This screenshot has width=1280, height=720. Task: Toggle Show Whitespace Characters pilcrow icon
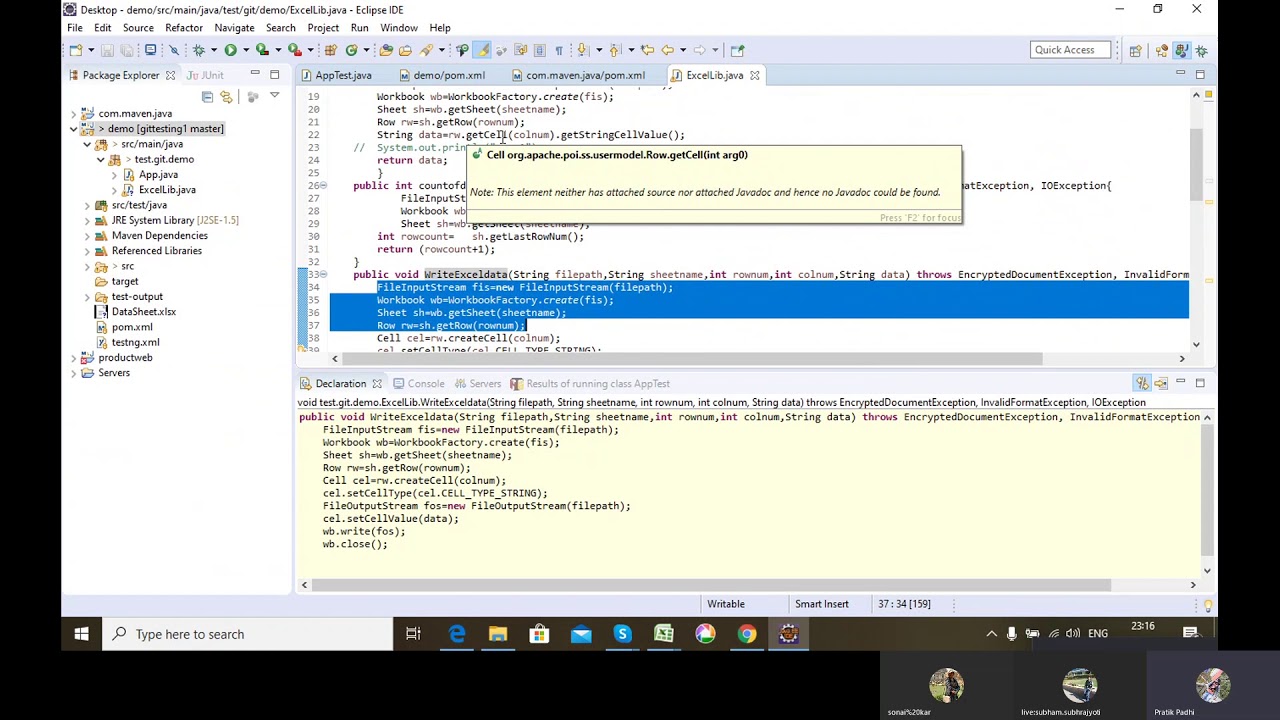coord(559,50)
